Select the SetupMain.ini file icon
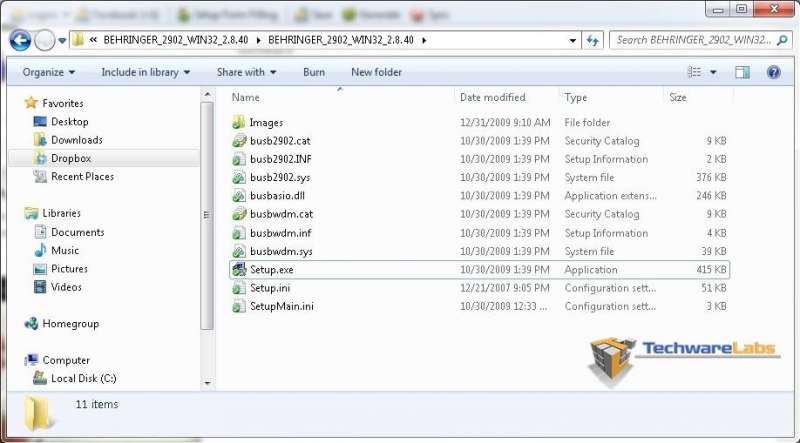The image size is (800, 443). pos(239,306)
